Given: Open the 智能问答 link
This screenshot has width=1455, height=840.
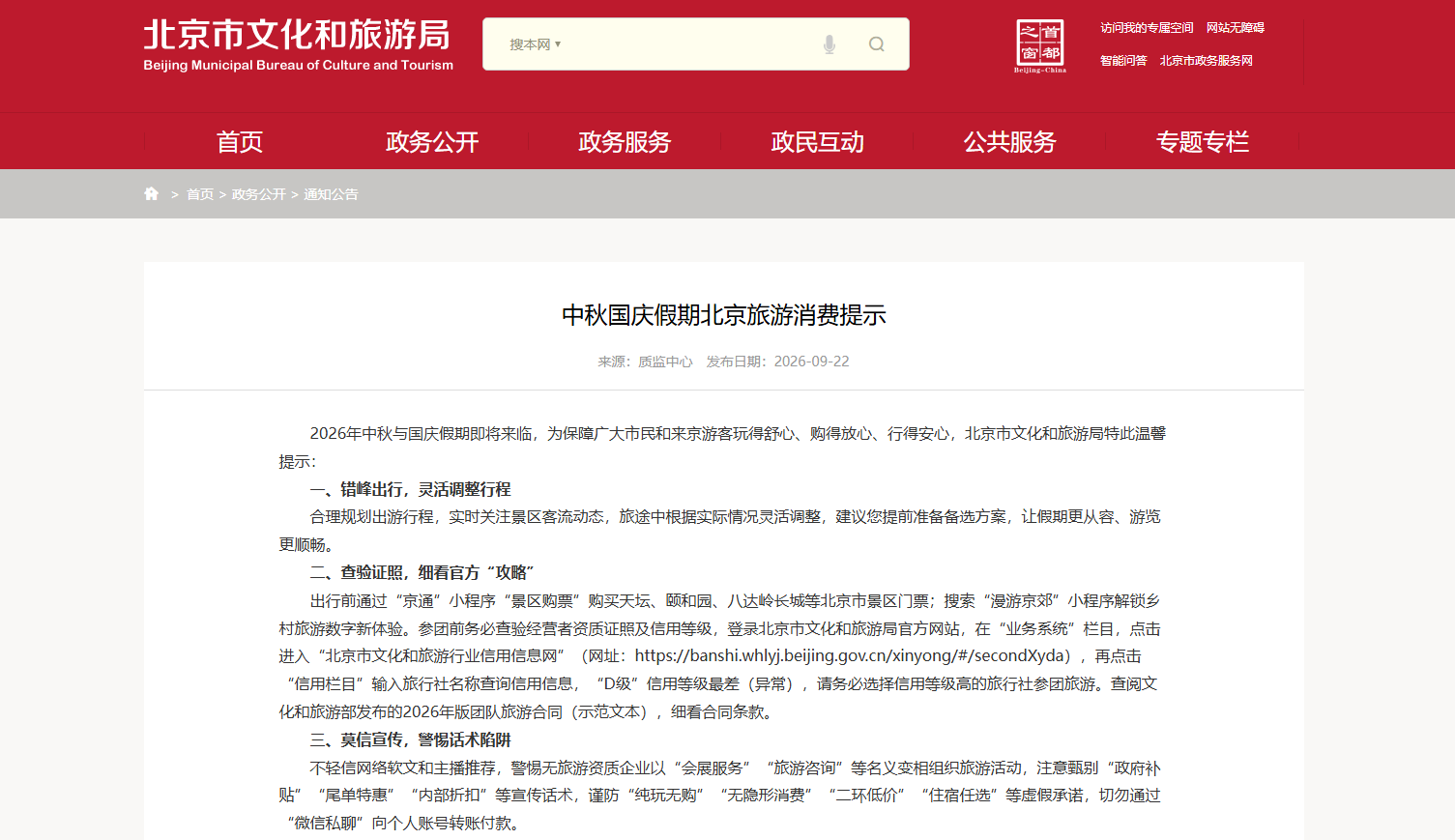Looking at the screenshot, I should (1123, 61).
